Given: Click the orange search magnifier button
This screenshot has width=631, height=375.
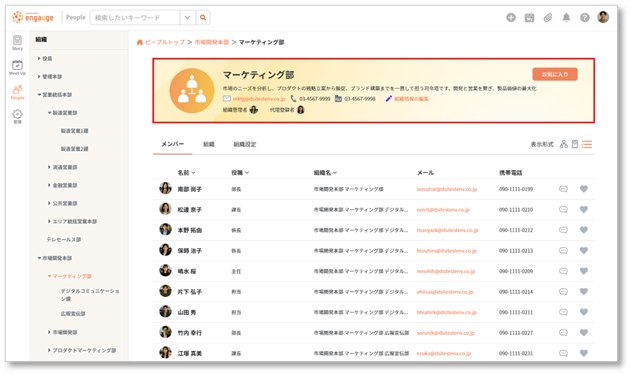Looking at the screenshot, I should [x=203, y=18].
